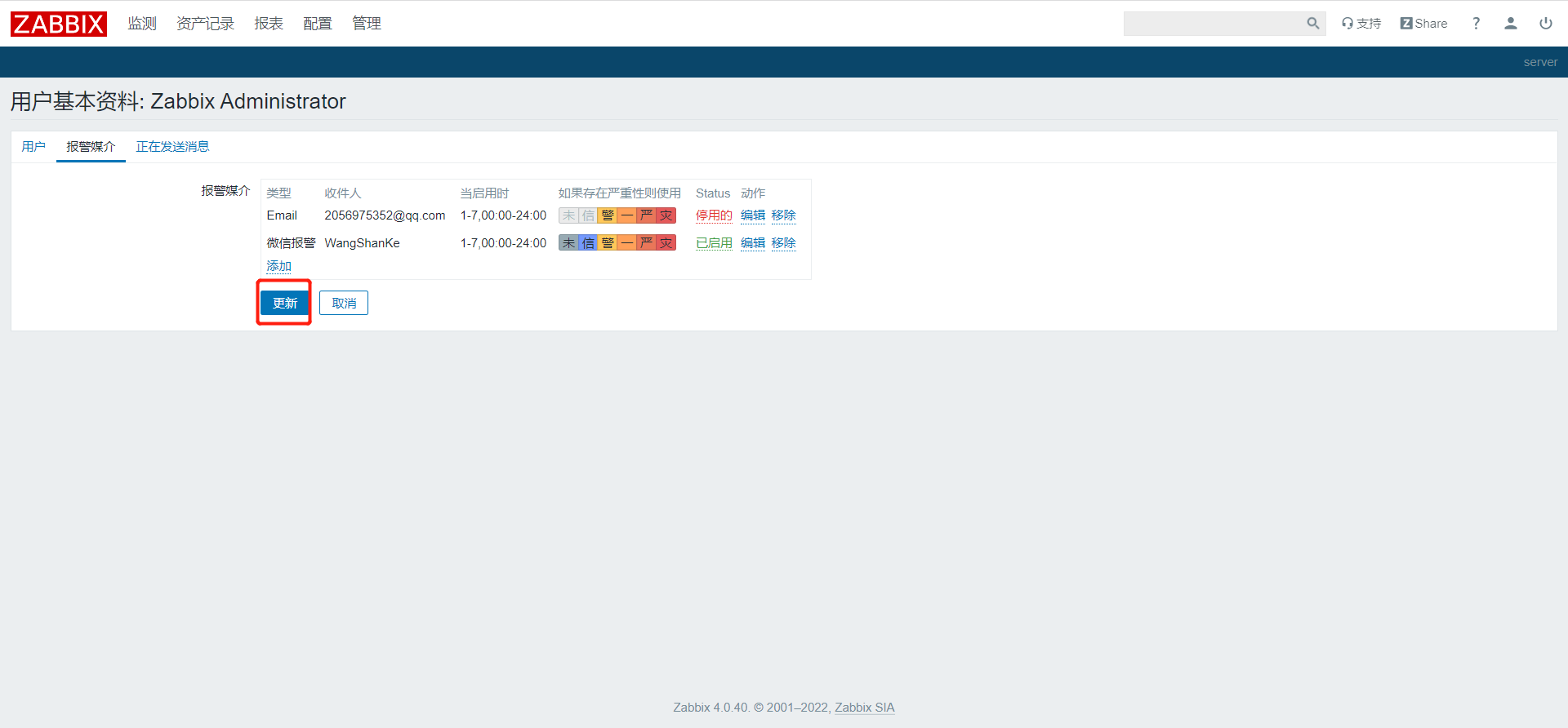
Task: Click the 动作 column header
Action: pos(753,193)
